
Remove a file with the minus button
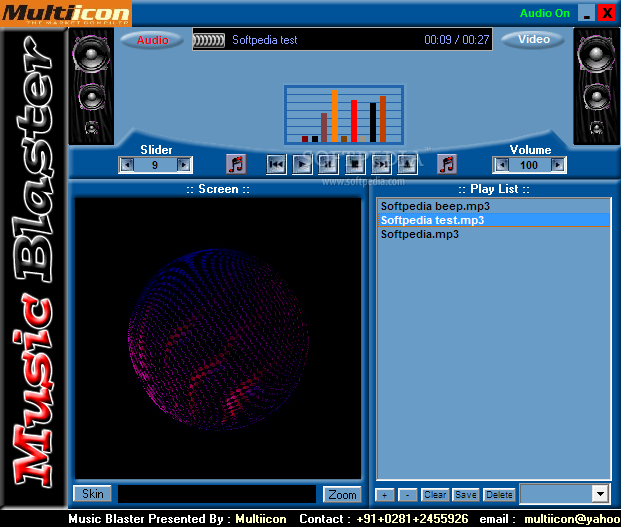(407, 495)
